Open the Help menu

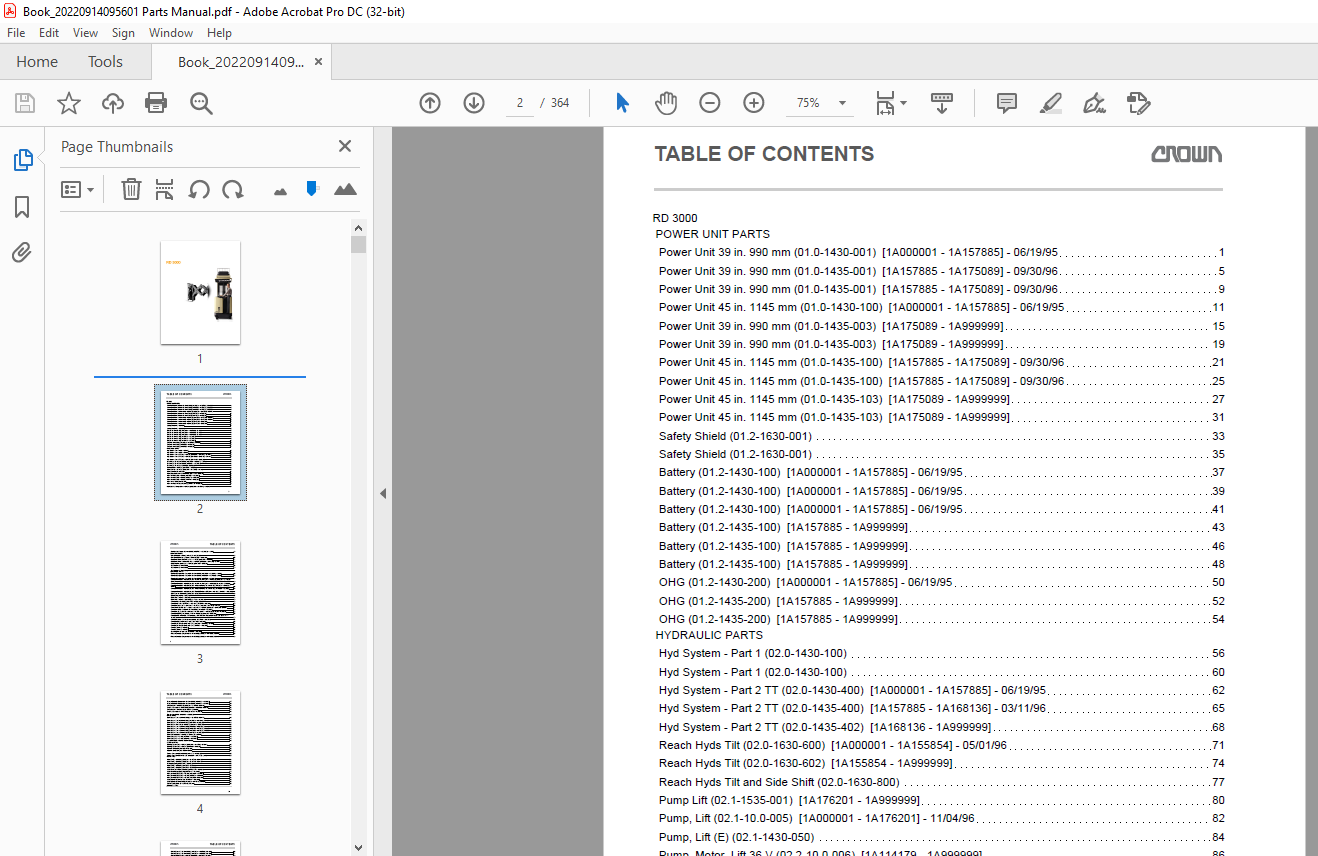tap(219, 33)
